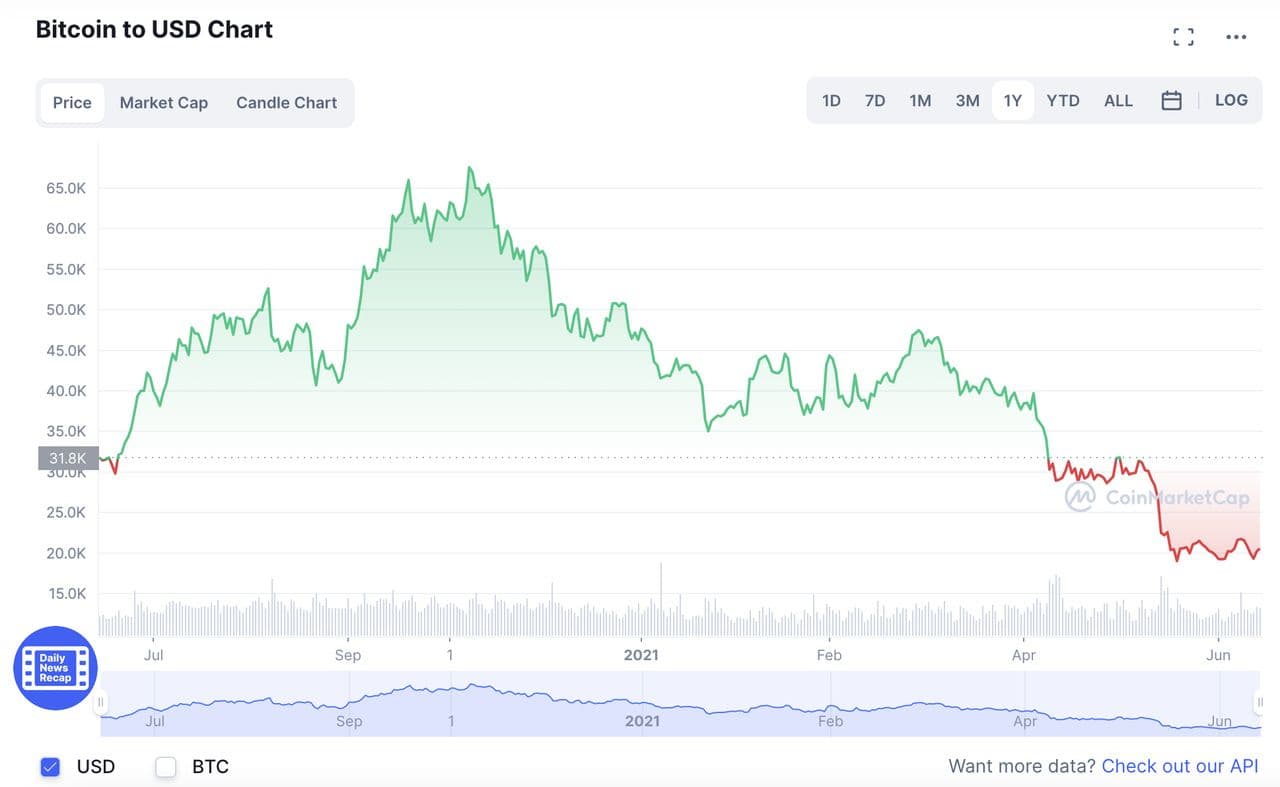Toggle the USD checkbox
The width and height of the screenshot is (1280, 787).
pos(50,767)
